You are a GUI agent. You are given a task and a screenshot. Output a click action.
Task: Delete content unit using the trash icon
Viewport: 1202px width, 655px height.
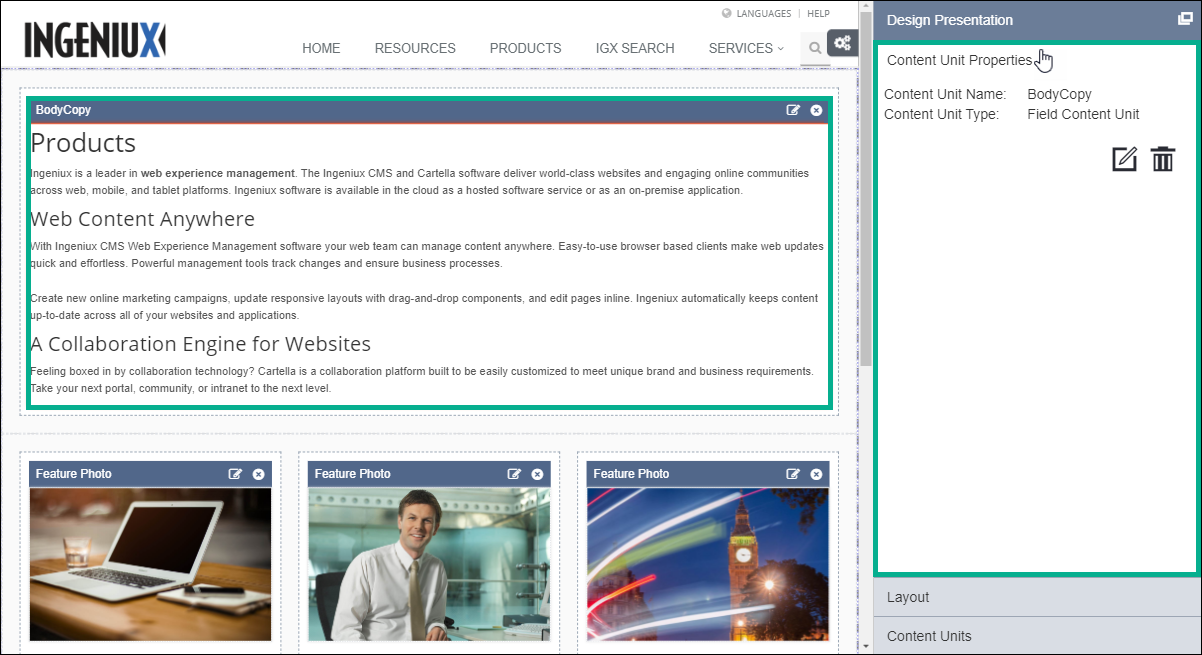pos(1162,159)
